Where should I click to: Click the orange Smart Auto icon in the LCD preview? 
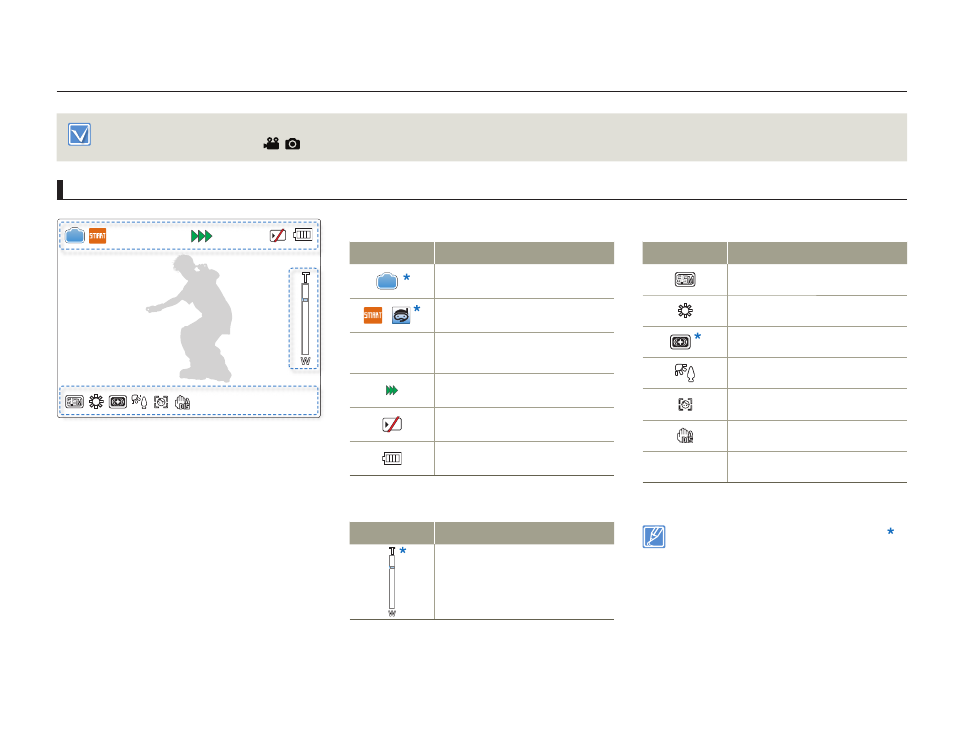(x=97, y=236)
